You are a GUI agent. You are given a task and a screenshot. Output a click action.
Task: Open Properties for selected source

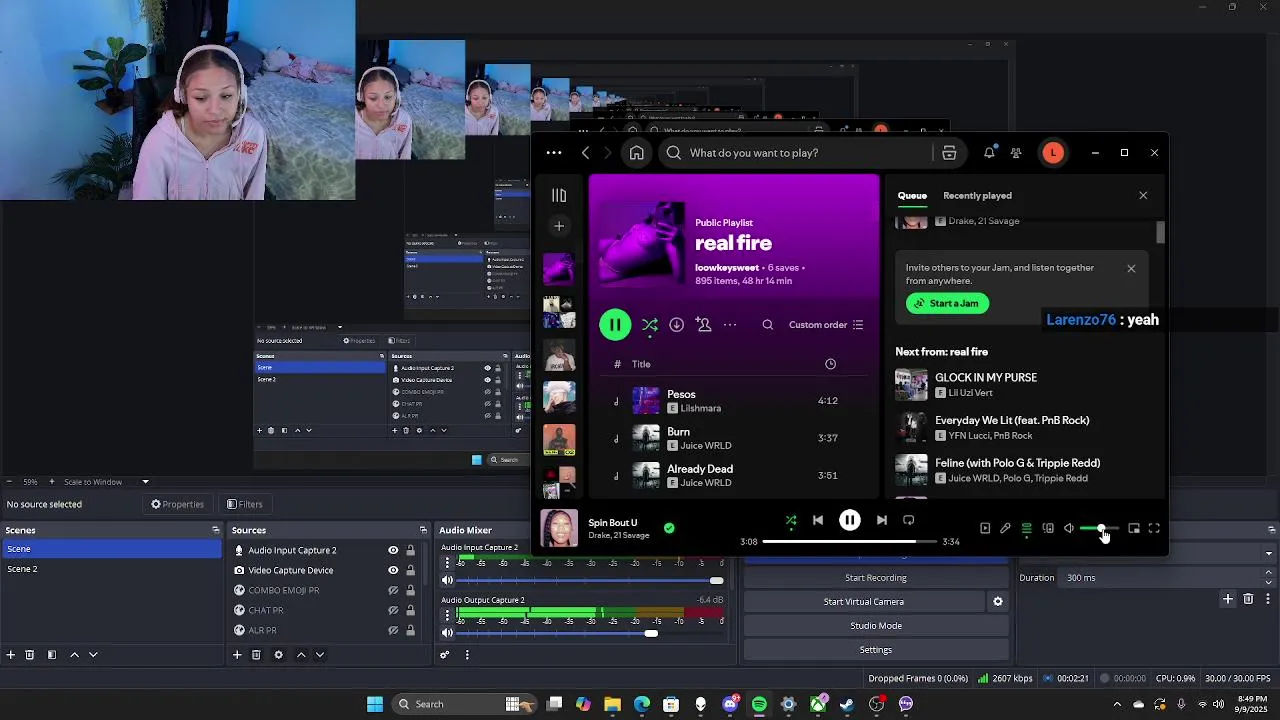[177, 504]
